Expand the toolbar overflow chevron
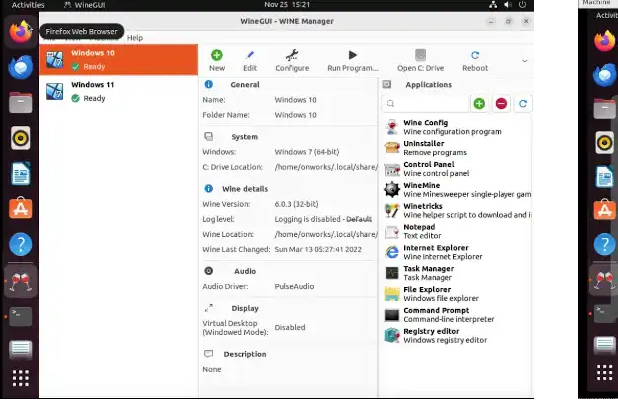618x405 pixels. 525,61
